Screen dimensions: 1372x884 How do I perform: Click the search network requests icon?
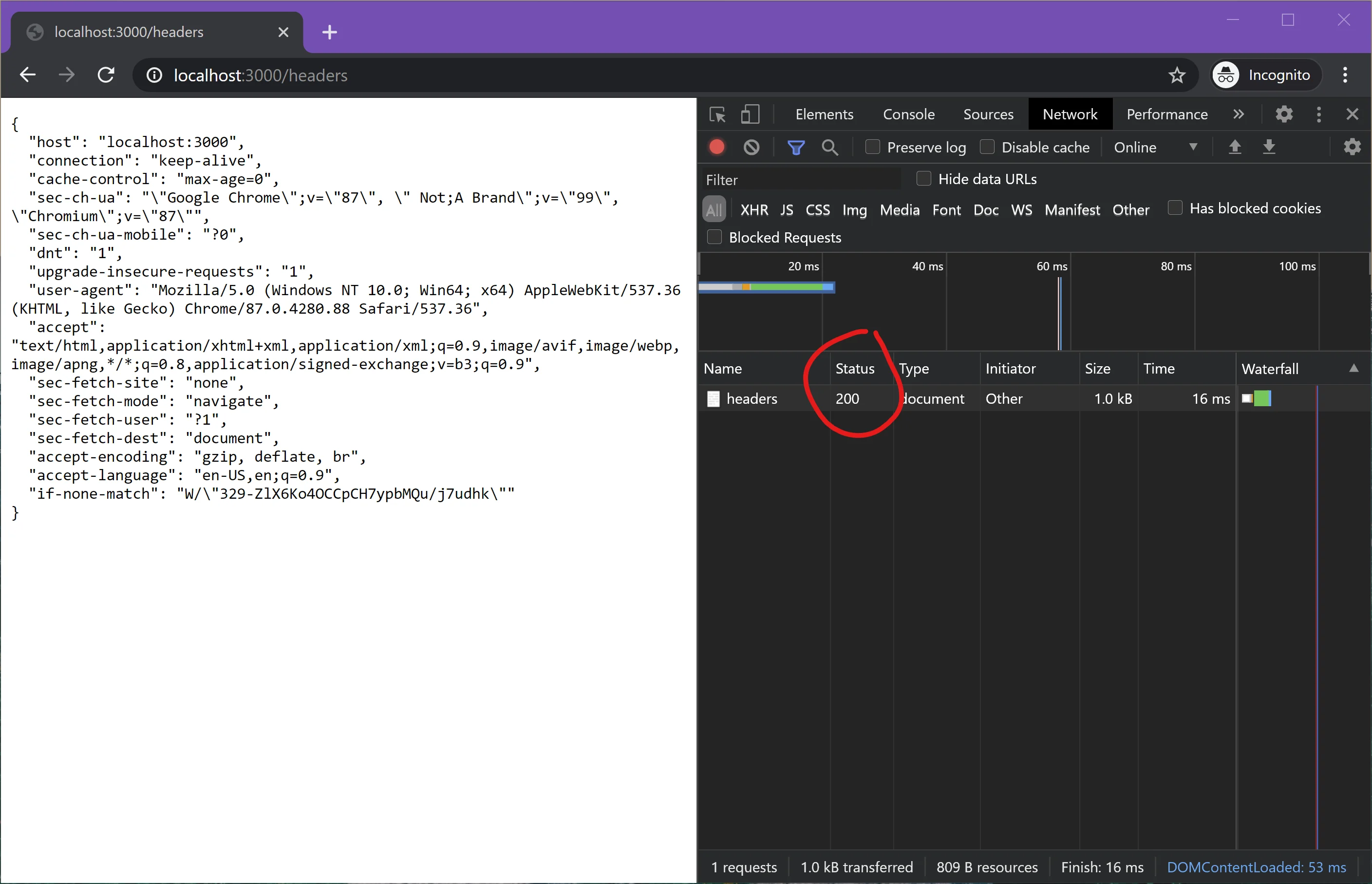(828, 147)
